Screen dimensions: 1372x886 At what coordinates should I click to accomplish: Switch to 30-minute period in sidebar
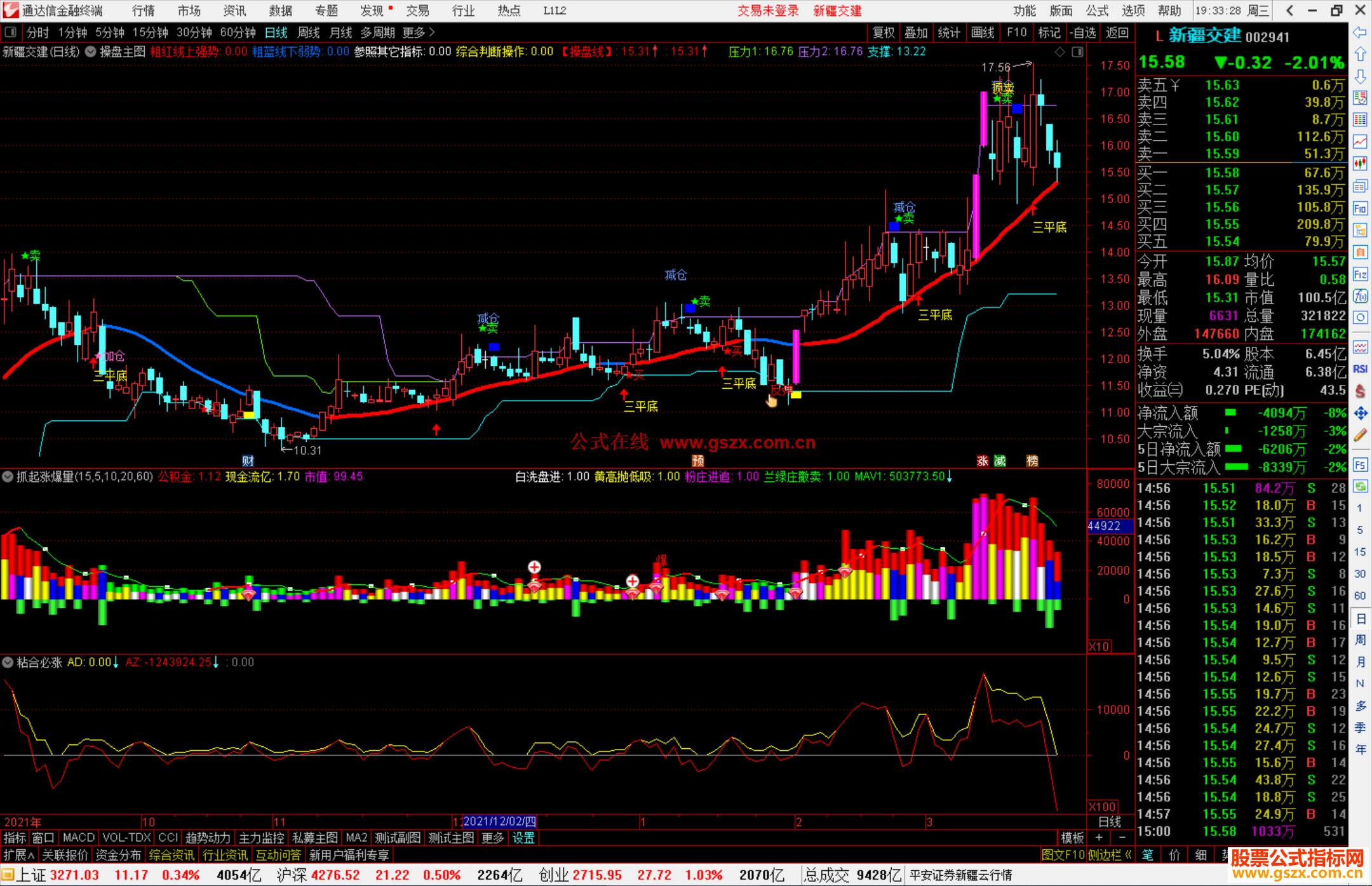1360,574
